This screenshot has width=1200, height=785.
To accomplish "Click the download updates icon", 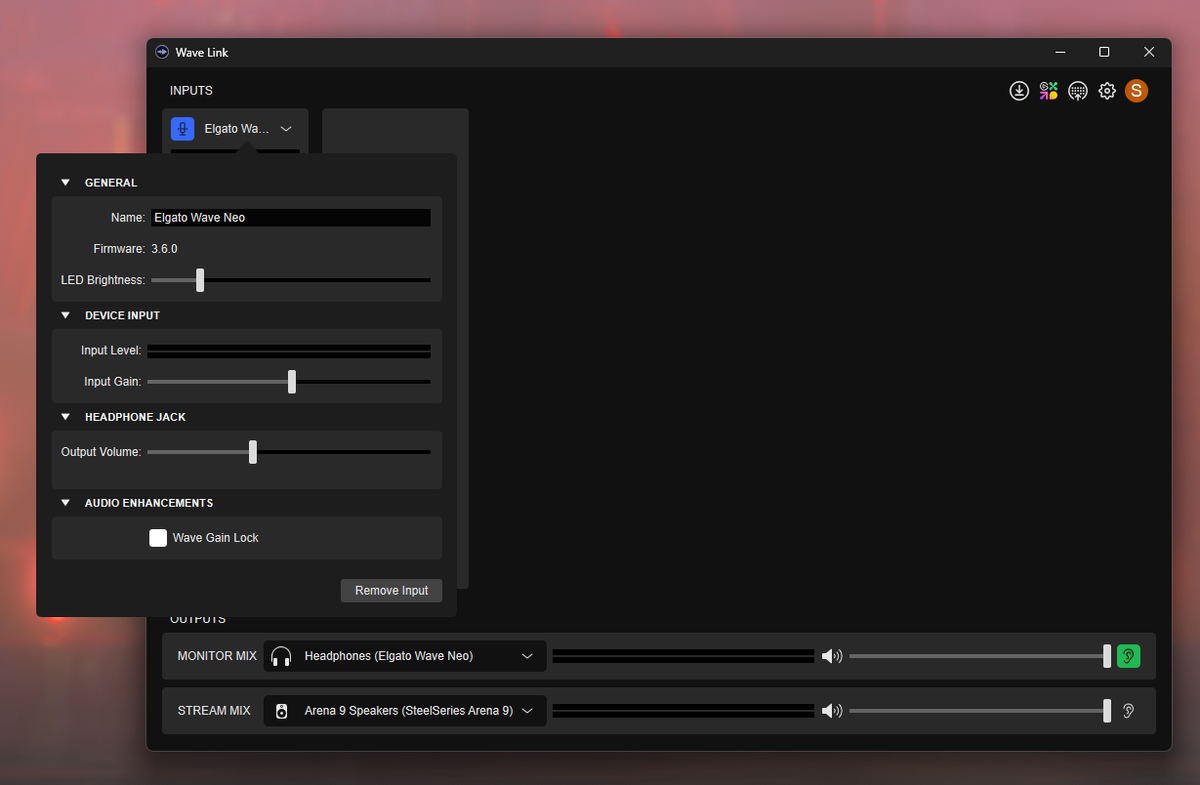I will point(1019,91).
